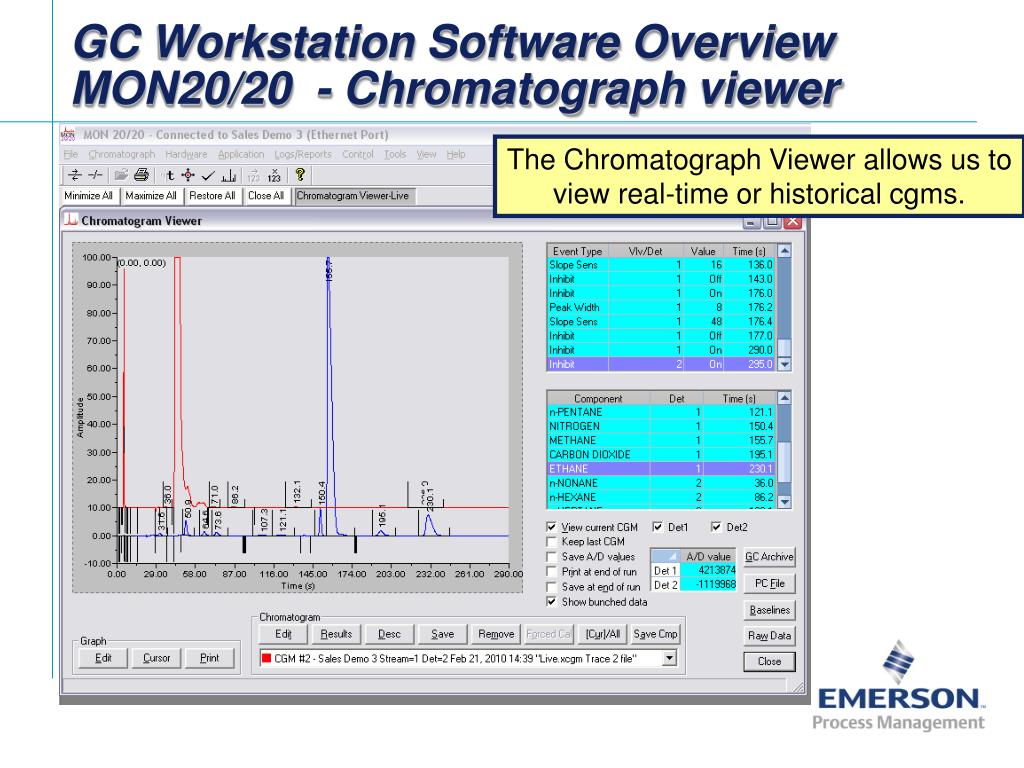Image resolution: width=1024 pixels, height=768 pixels.
Task: Disable the View current CGM checkbox
Action: (551, 527)
